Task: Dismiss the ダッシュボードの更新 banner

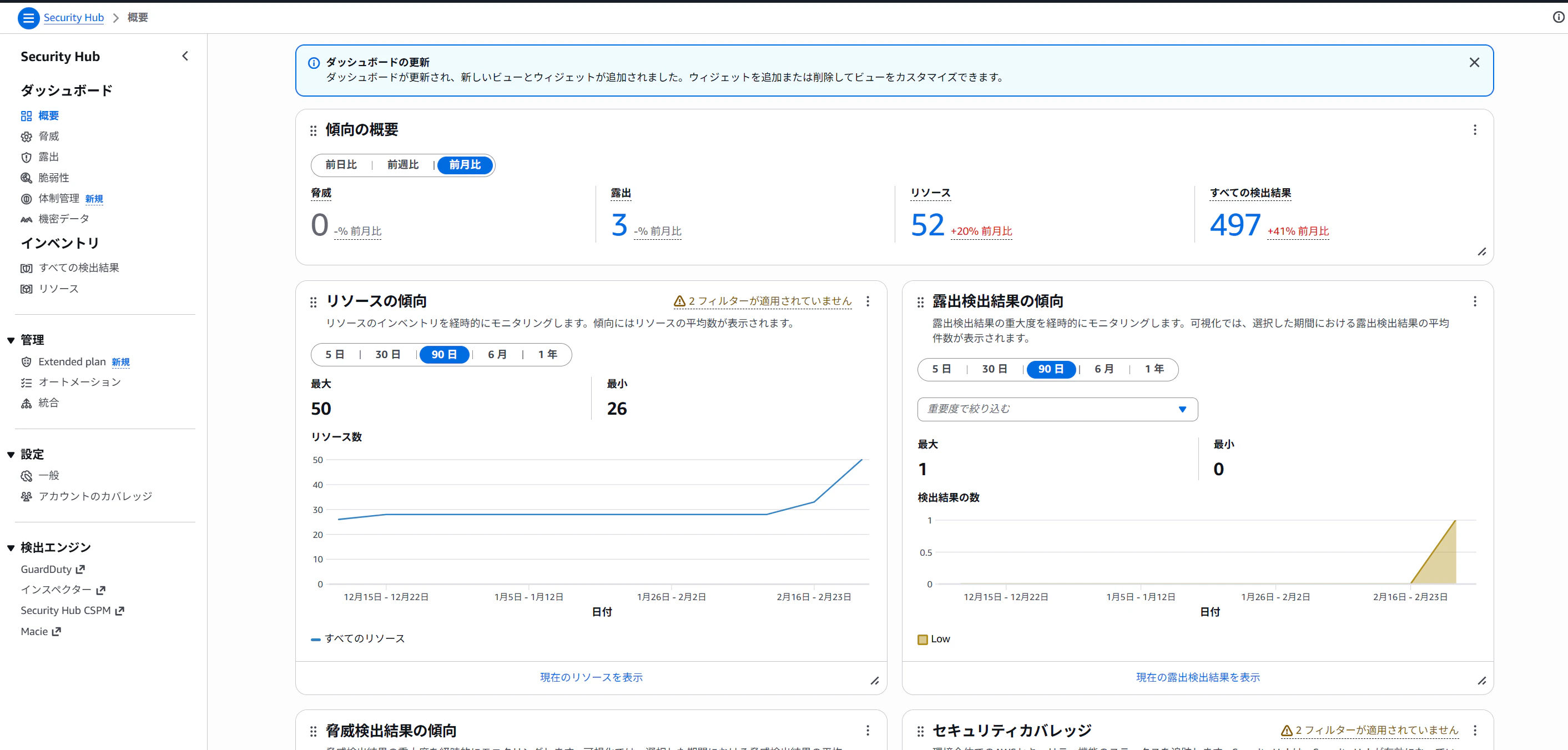Action: pyautogui.click(x=1474, y=63)
